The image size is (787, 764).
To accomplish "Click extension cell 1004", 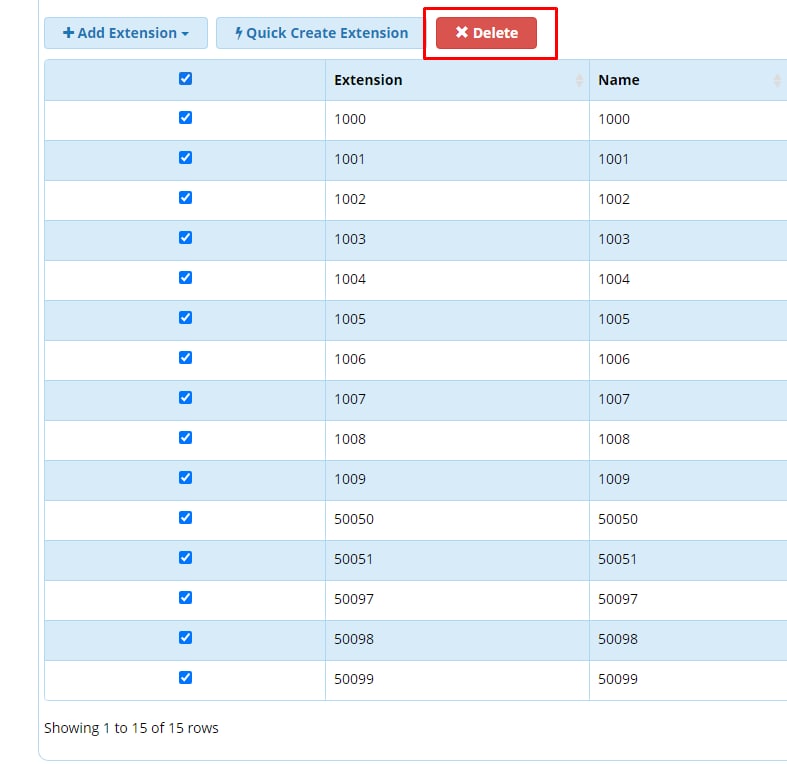I will 457,280.
